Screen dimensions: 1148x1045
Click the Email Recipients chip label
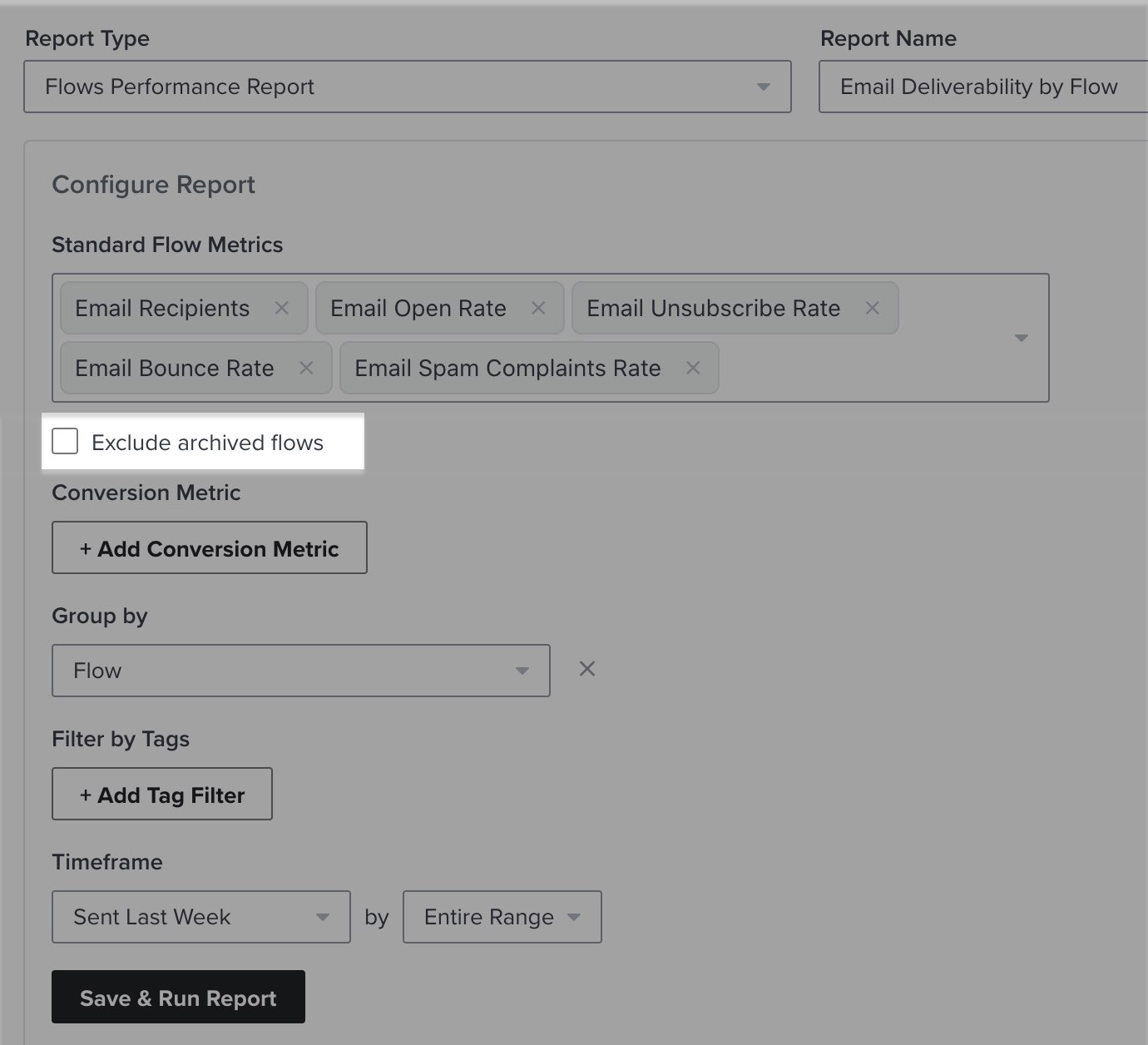162,308
